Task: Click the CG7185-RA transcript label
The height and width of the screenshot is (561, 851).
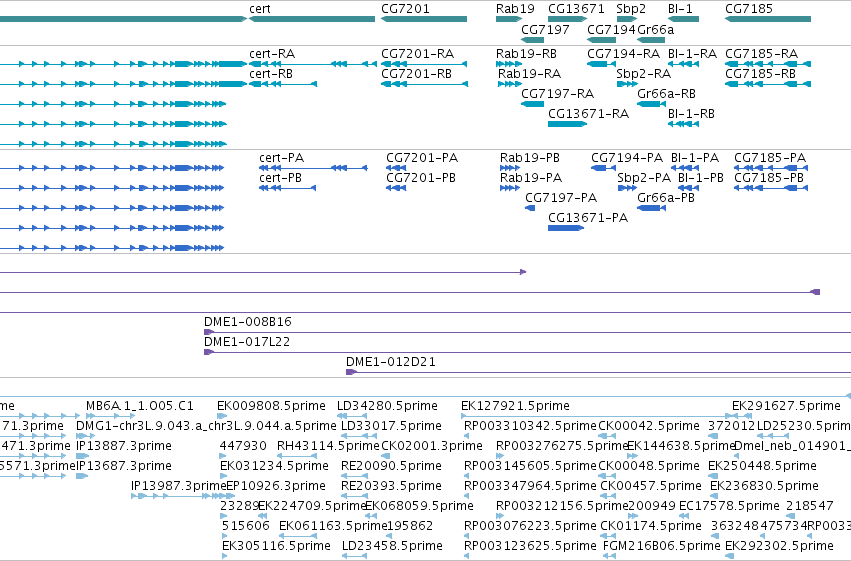Action: coord(761,54)
